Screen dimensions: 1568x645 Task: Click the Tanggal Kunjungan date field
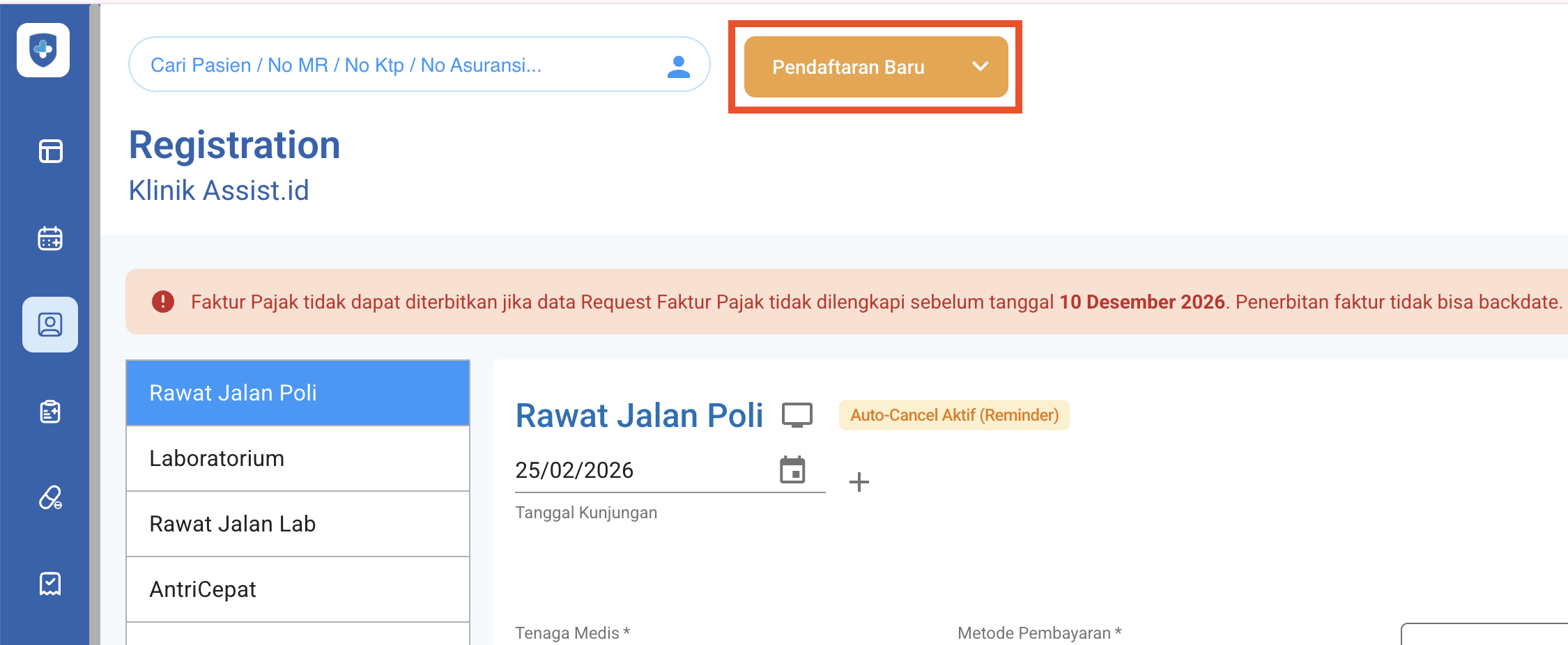click(641, 471)
